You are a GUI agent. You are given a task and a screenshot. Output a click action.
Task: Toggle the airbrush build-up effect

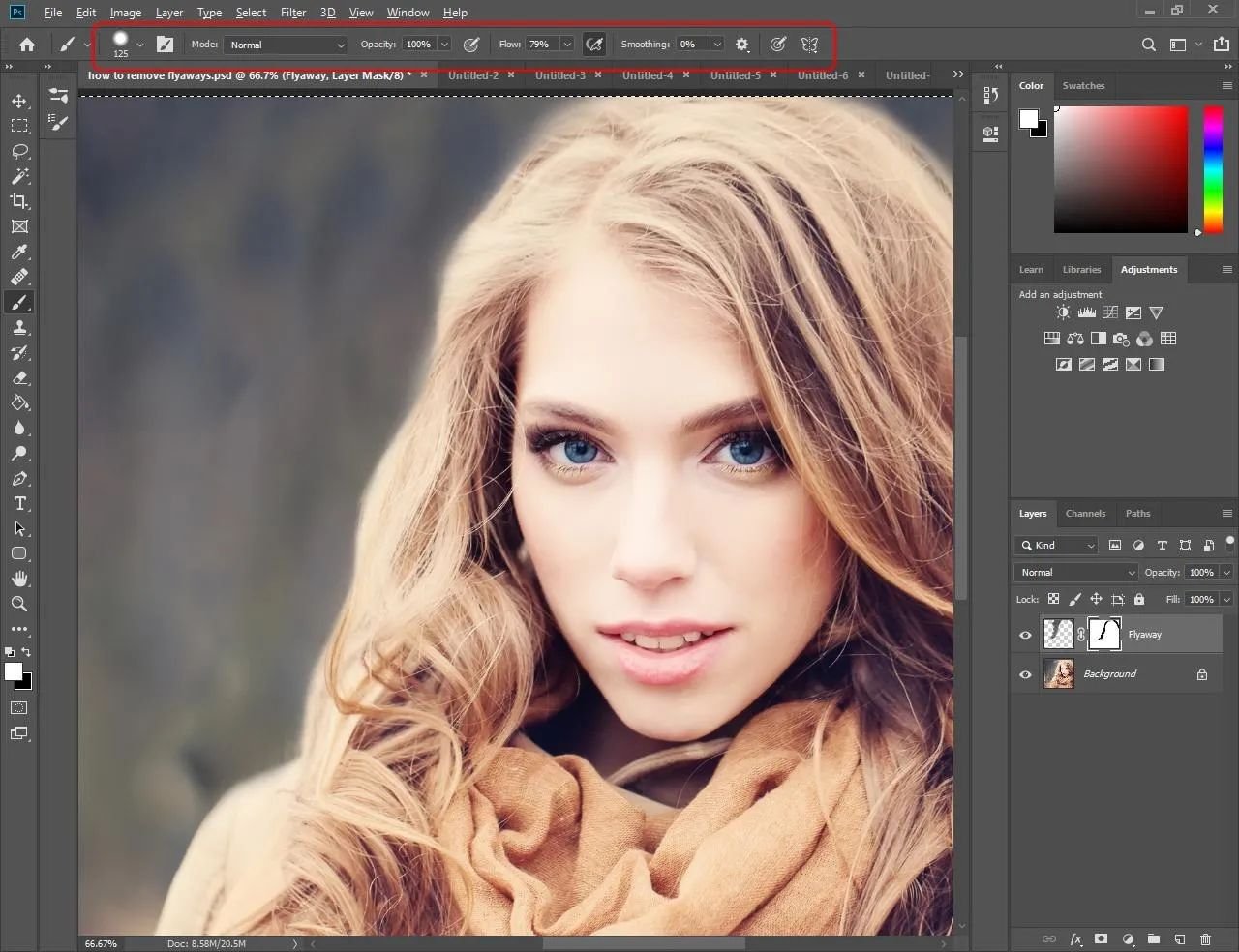click(594, 45)
